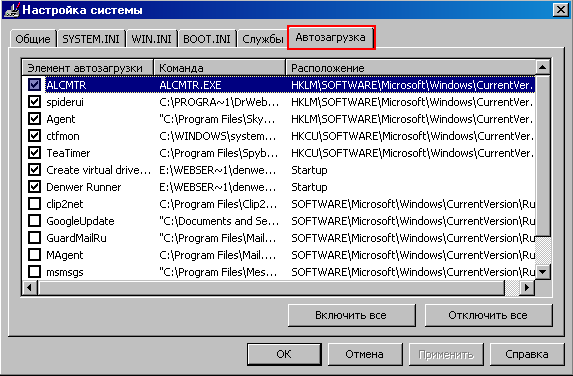
Task: Enable the clip2net startup item
Action: (x=34, y=204)
